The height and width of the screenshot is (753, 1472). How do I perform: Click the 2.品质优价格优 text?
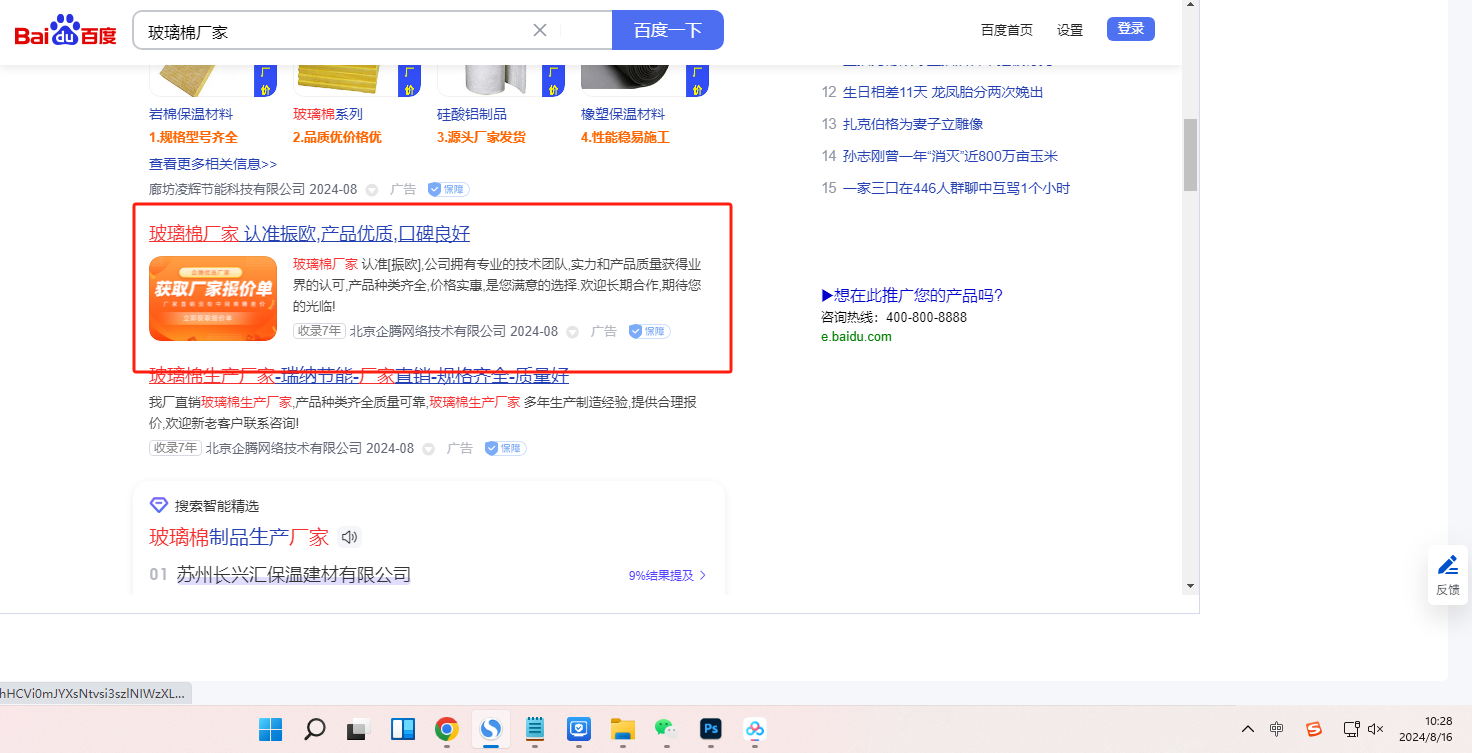pos(337,137)
